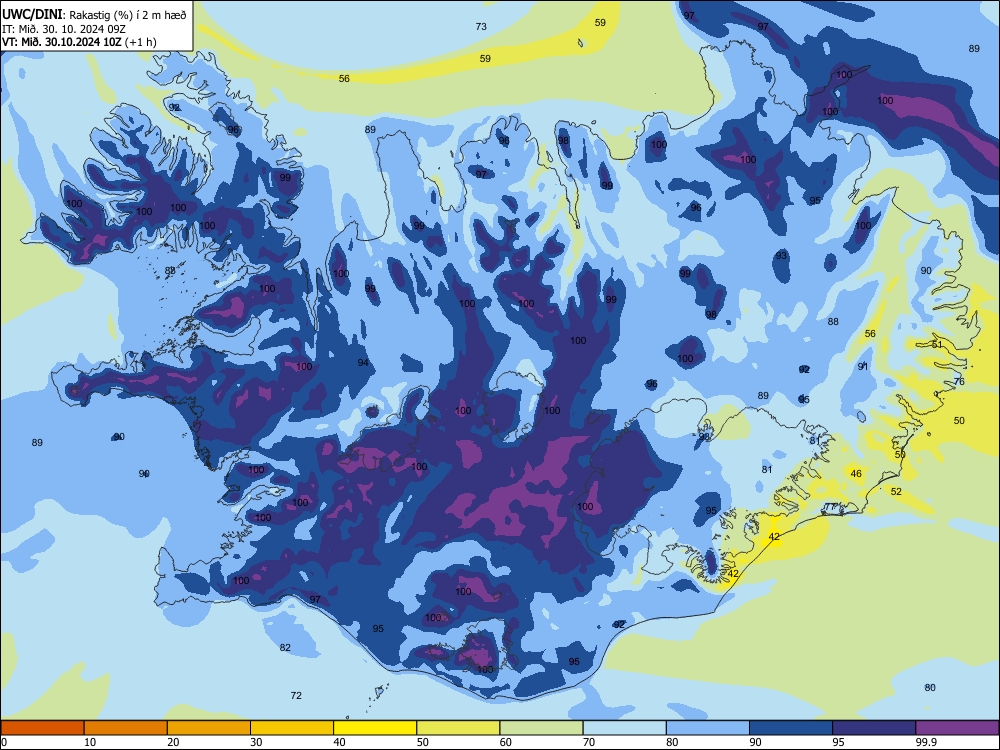Pick the 80–90 light blue legend swatch

coord(707,728)
